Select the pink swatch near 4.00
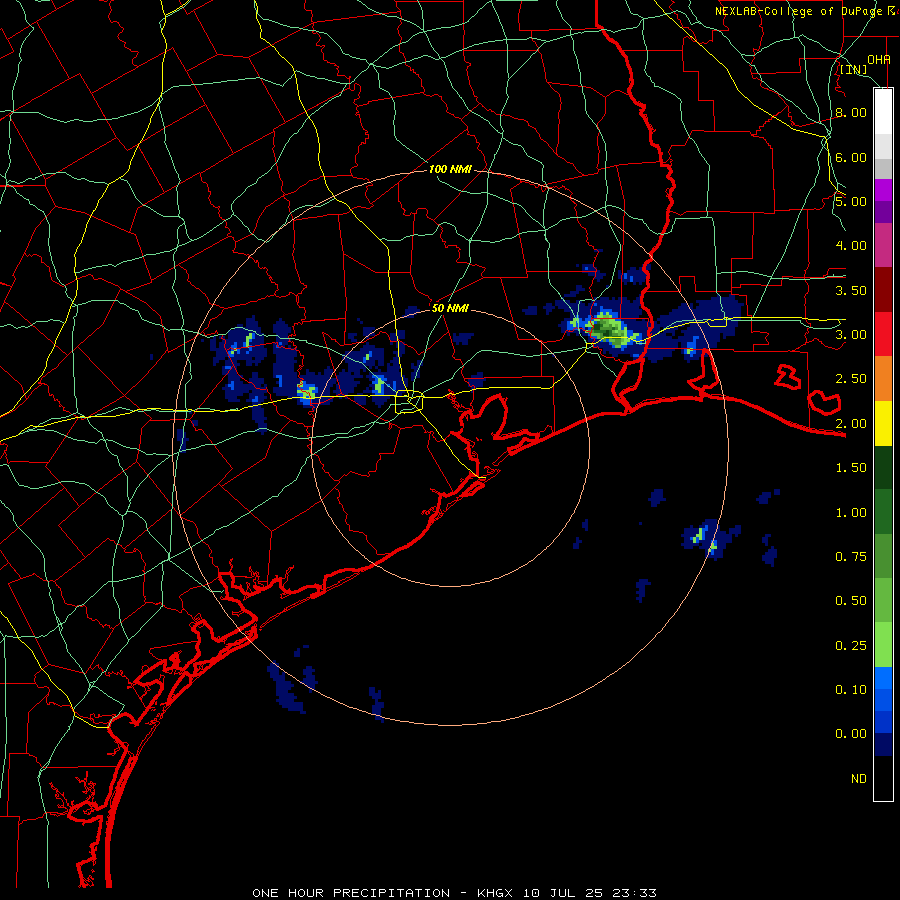This screenshot has width=900, height=900. pyautogui.click(x=883, y=246)
